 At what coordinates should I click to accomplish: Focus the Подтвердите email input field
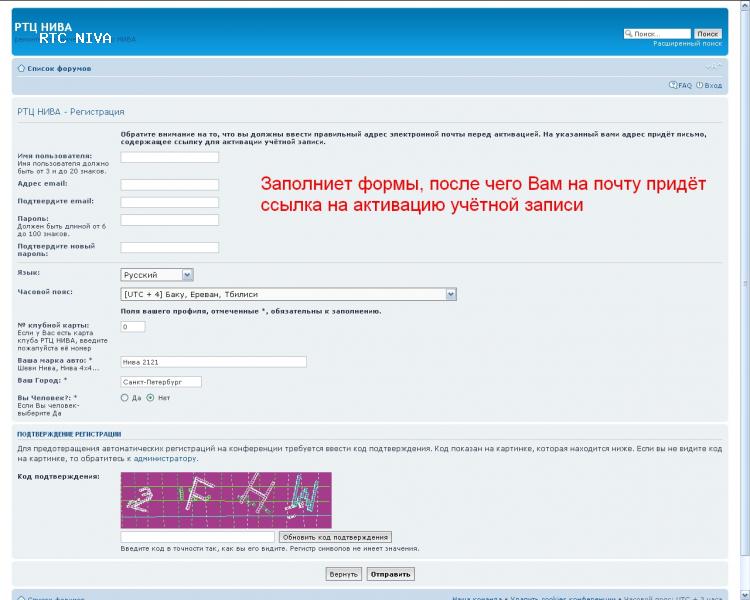[x=170, y=202]
